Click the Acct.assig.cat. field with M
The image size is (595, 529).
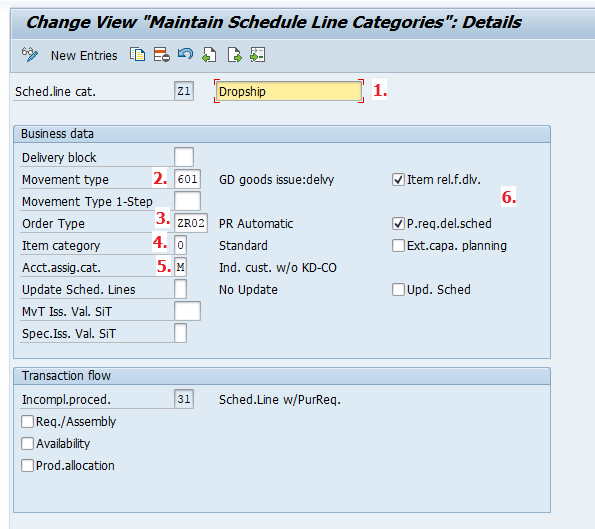pyautogui.click(x=181, y=267)
